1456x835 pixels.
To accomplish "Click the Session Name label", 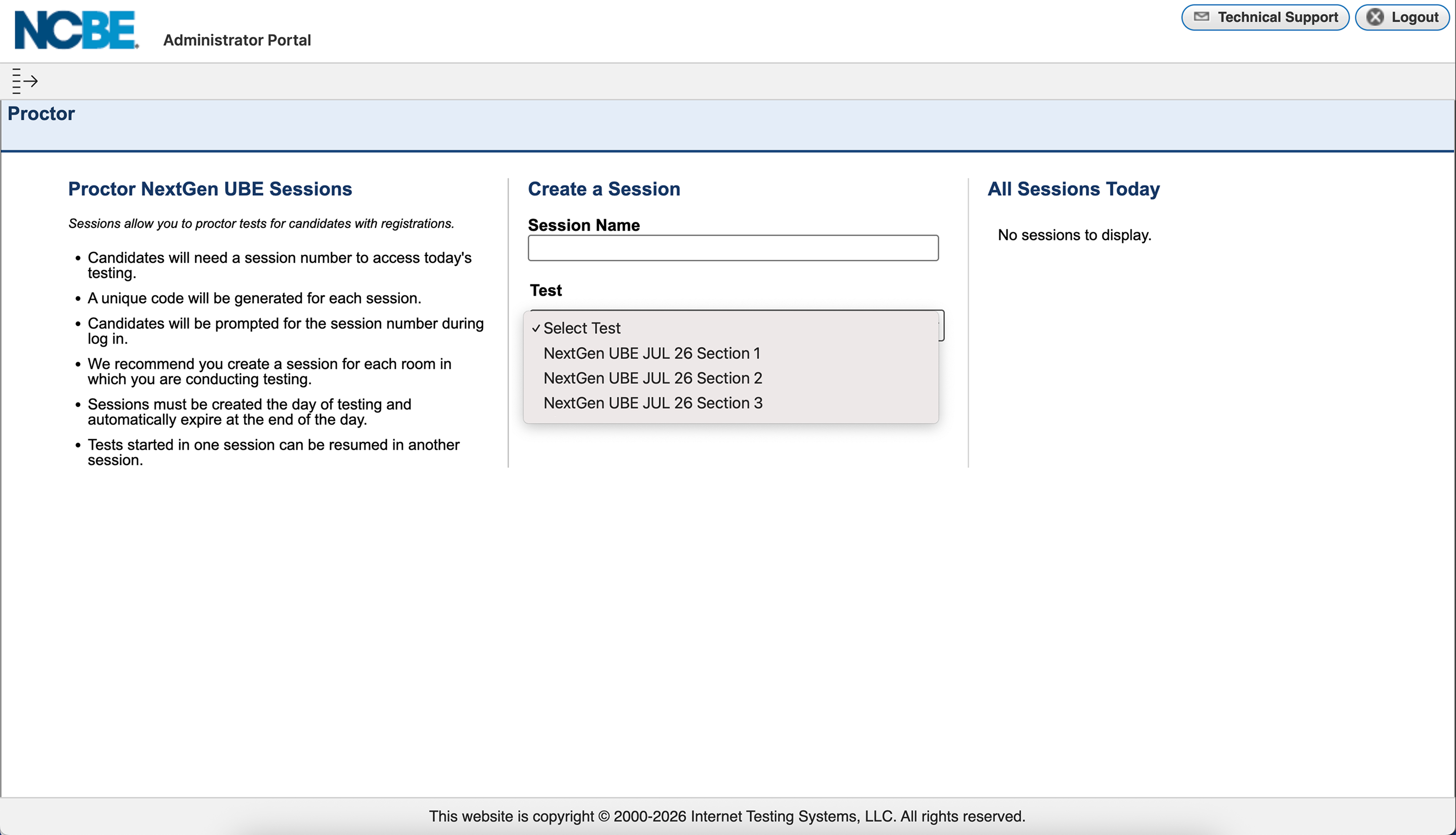I will 584,225.
